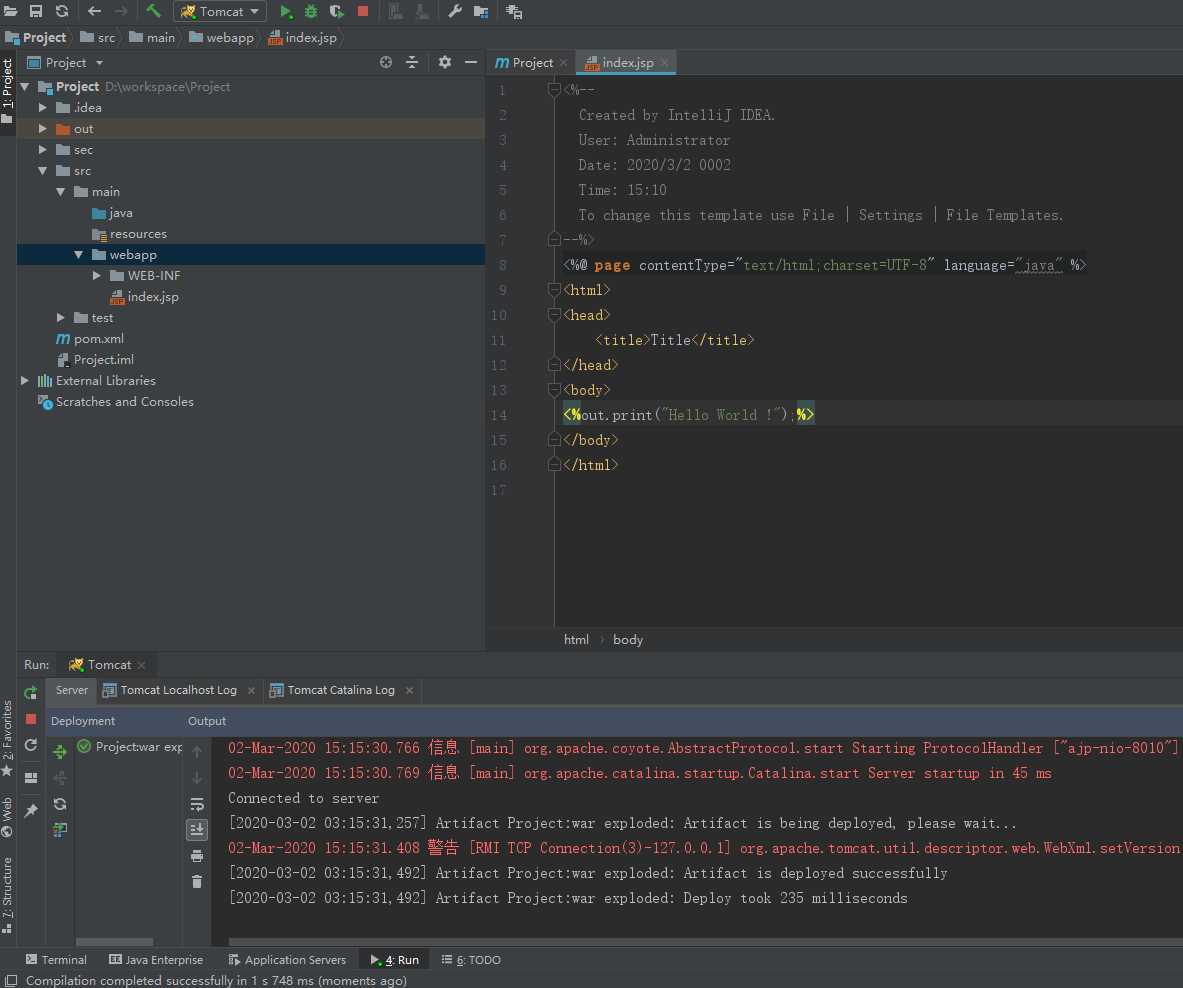Viewport: 1183px width, 988px height.
Task: Expand the WEB-INF folder
Action: pos(97,276)
